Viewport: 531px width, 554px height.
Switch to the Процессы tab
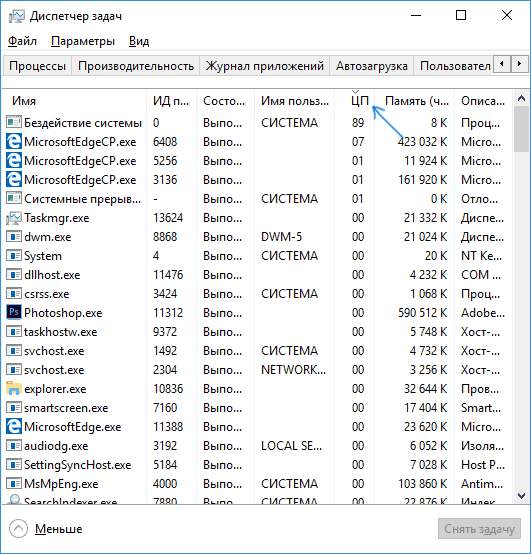pos(37,66)
